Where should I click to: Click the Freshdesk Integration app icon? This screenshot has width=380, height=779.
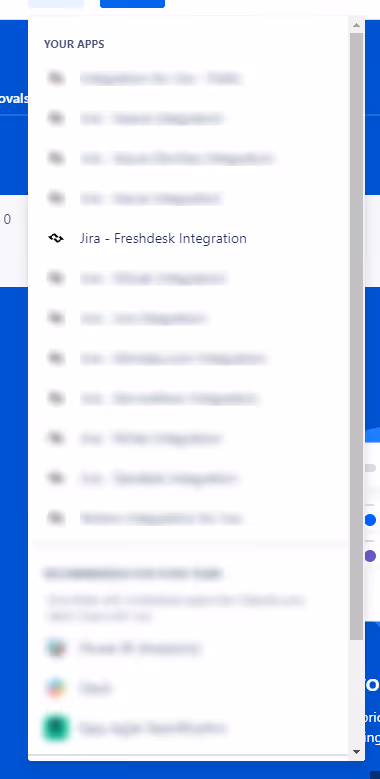click(56, 238)
